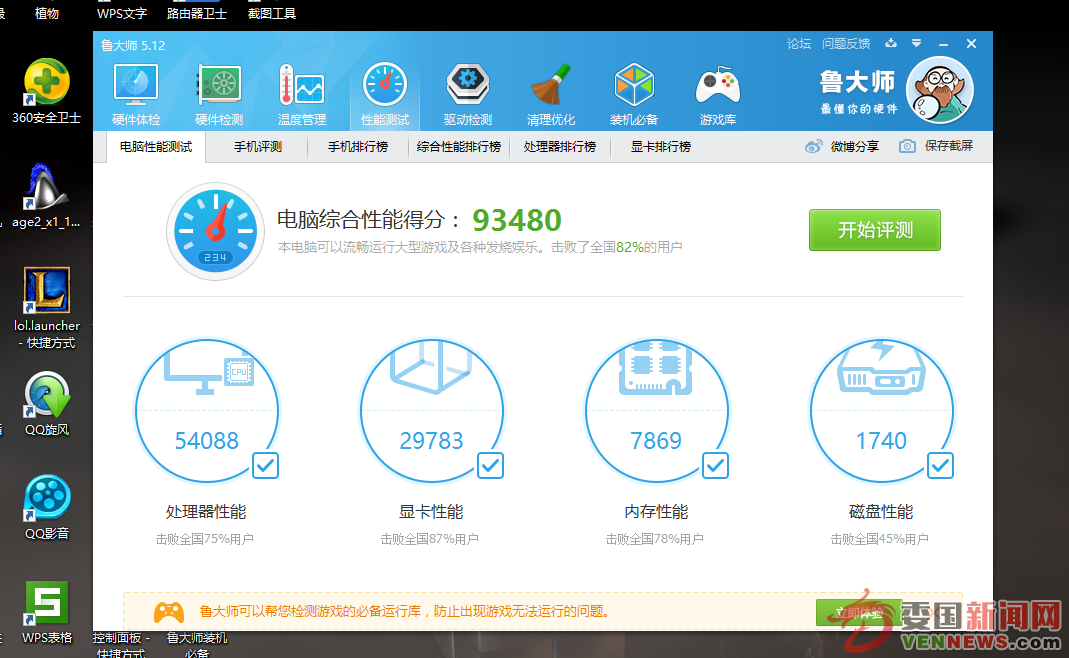The image size is (1069, 658).
Task: Select the 性能测试 performance test module
Action: (385, 95)
